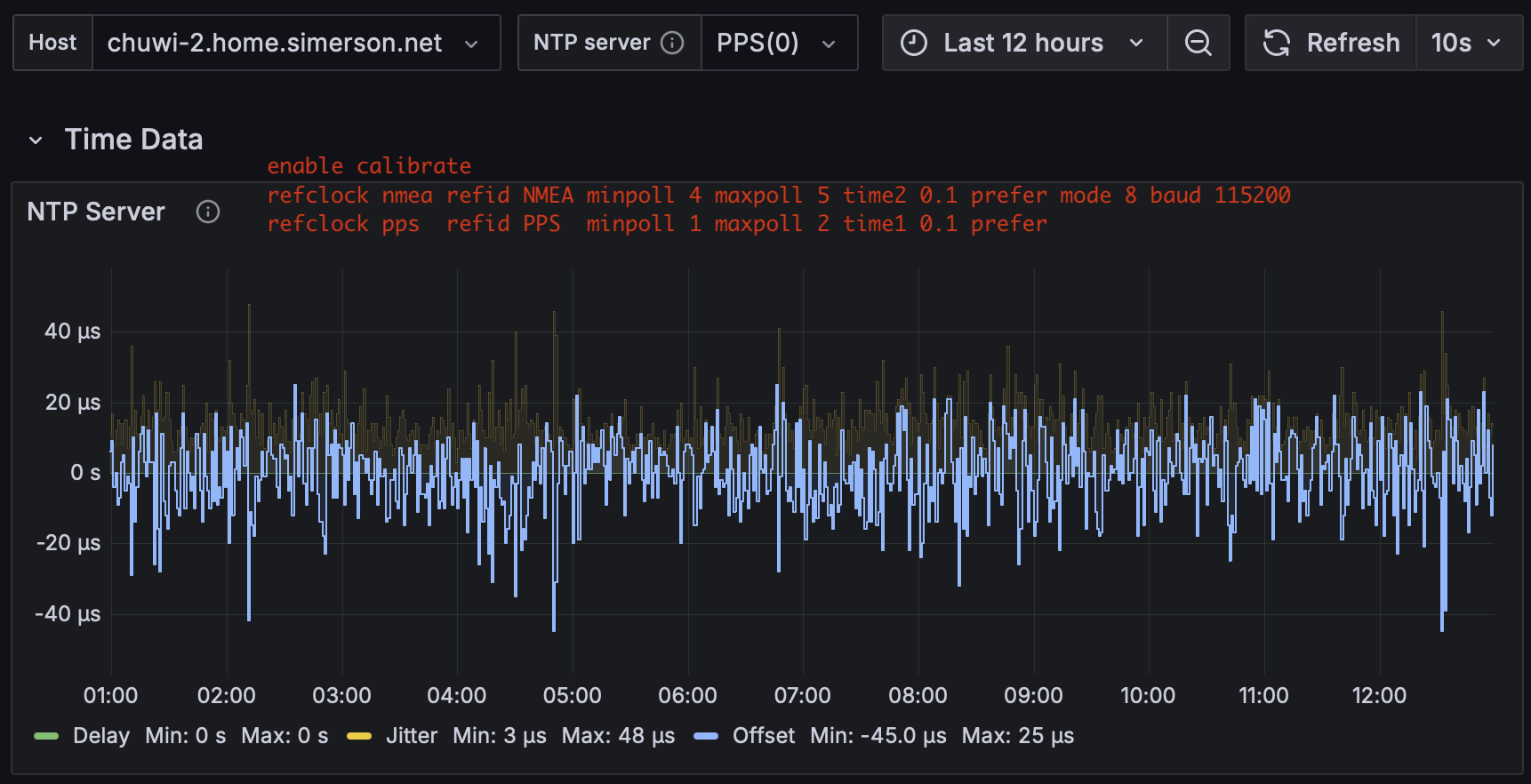Open the 10s refresh interval dropdown
This screenshot has width=1531, height=784.
[x=1469, y=43]
